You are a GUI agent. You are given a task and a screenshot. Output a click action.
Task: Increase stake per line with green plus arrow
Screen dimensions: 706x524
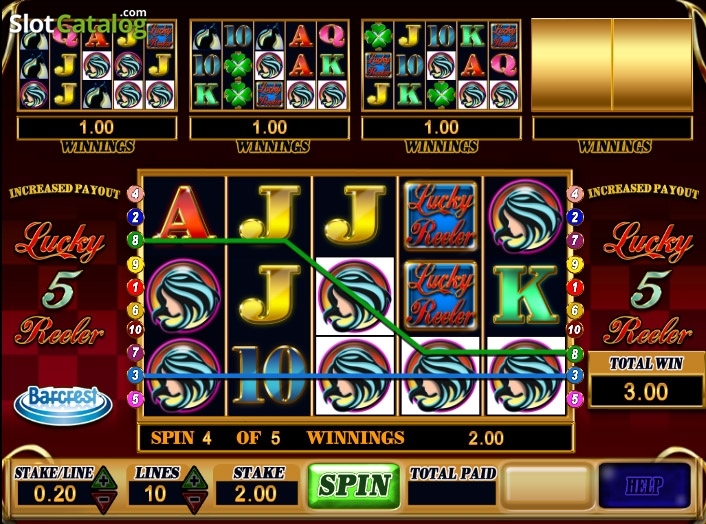[x=104, y=479]
